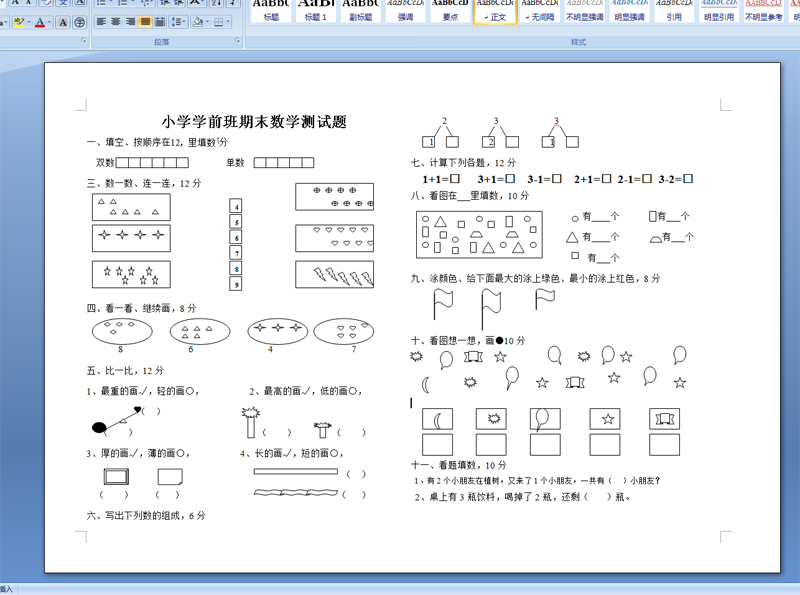Center the paragraph text
800x595 pixels.
point(116,21)
